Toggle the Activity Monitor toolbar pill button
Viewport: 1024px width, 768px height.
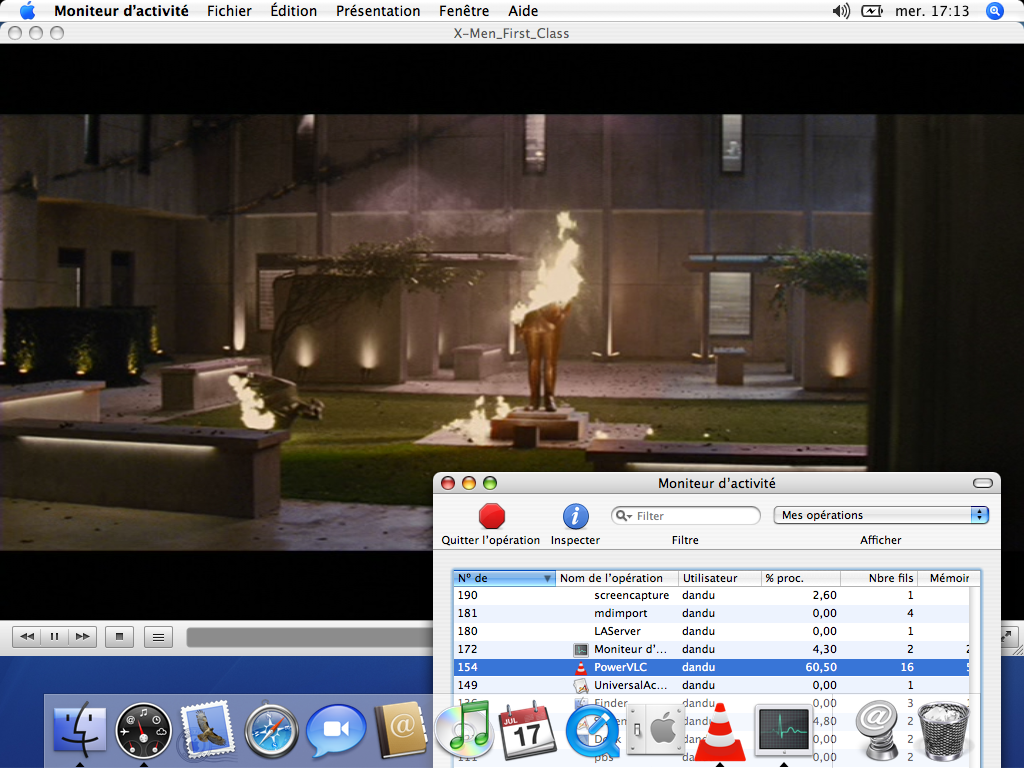[982, 483]
